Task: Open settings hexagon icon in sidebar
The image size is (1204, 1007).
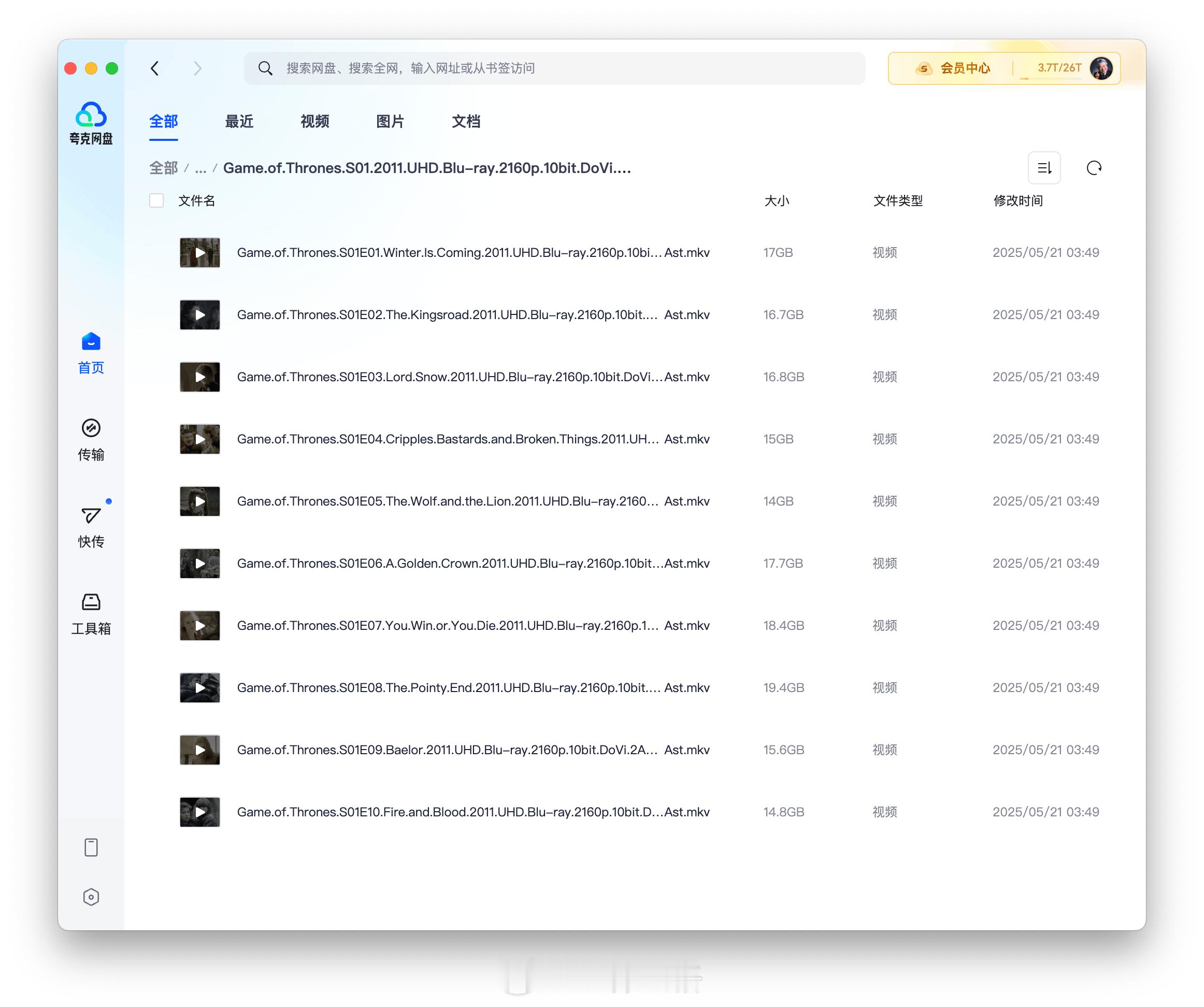Action: click(91, 897)
